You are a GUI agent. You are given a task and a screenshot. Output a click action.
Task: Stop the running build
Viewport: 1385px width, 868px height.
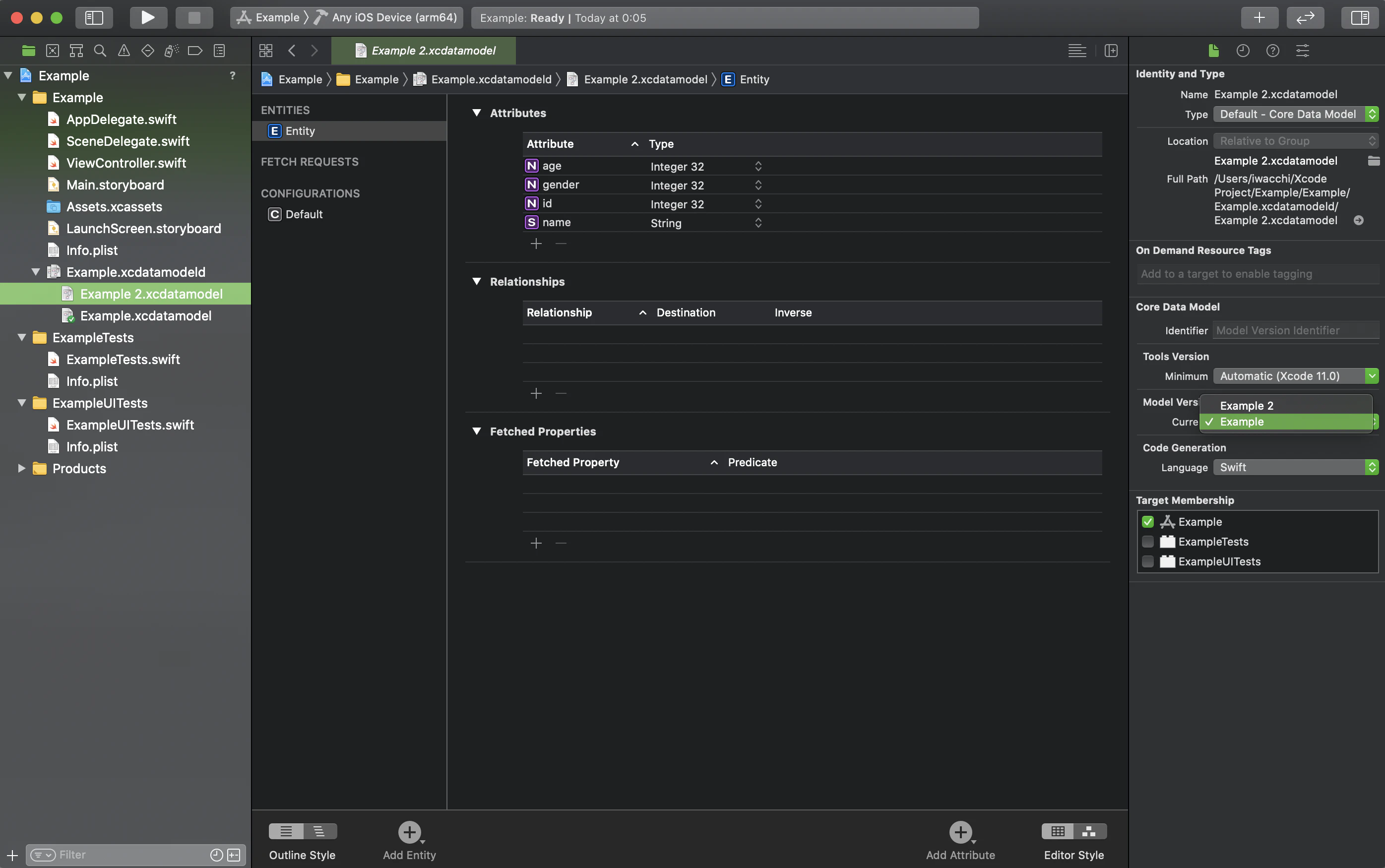point(194,17)
